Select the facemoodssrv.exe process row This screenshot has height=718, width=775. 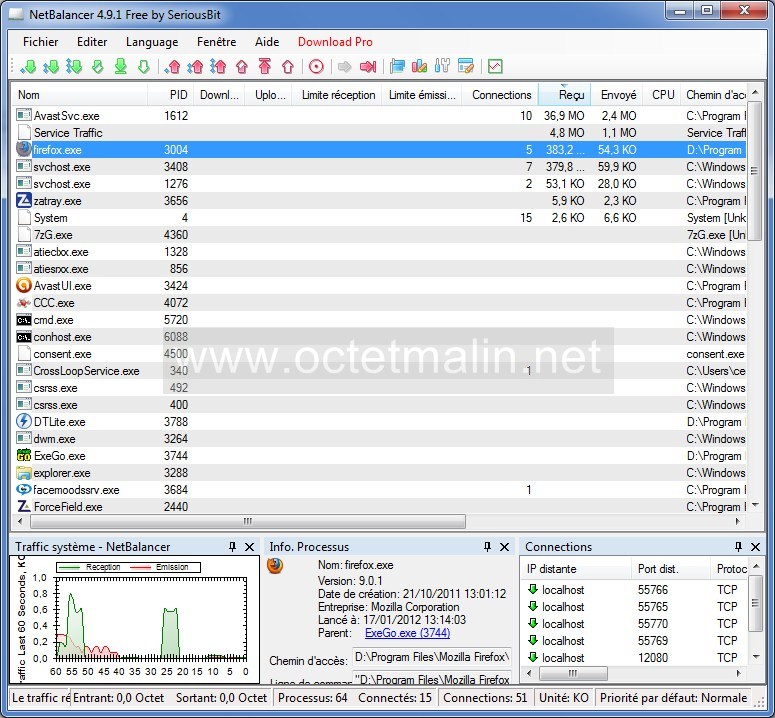379,490
